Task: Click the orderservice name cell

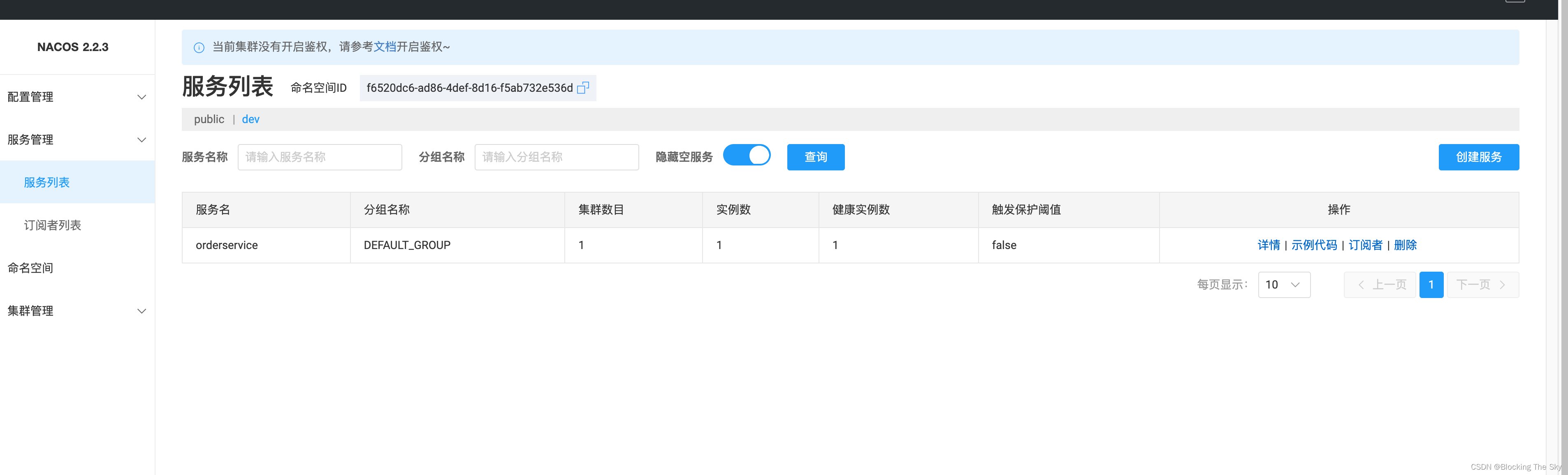Action: [x=266, y=245]
